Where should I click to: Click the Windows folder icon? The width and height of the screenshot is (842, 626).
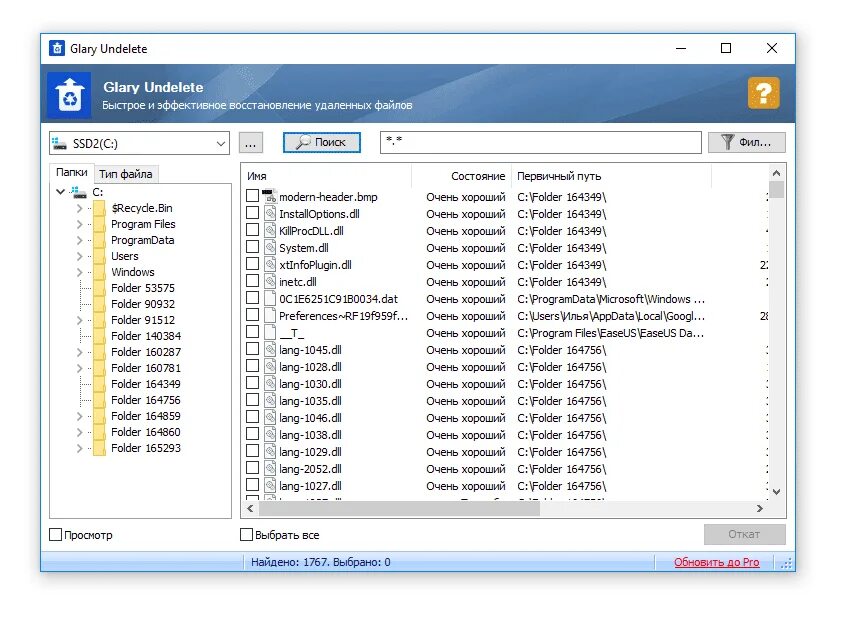tap(99, 272)
